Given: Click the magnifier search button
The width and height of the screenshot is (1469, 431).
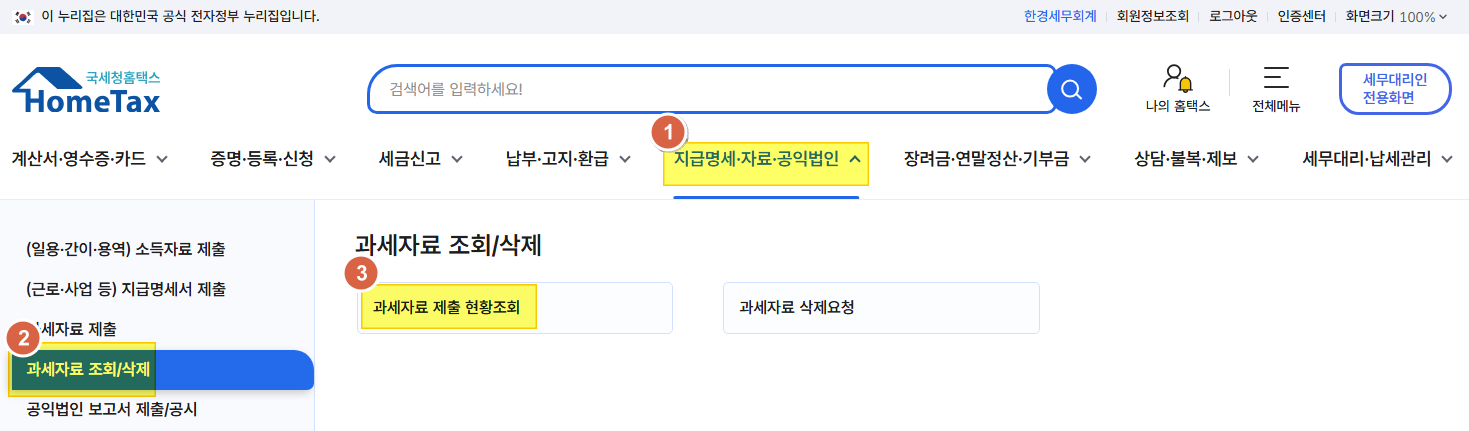Looking at the screenshot, I should point(1072,89).
